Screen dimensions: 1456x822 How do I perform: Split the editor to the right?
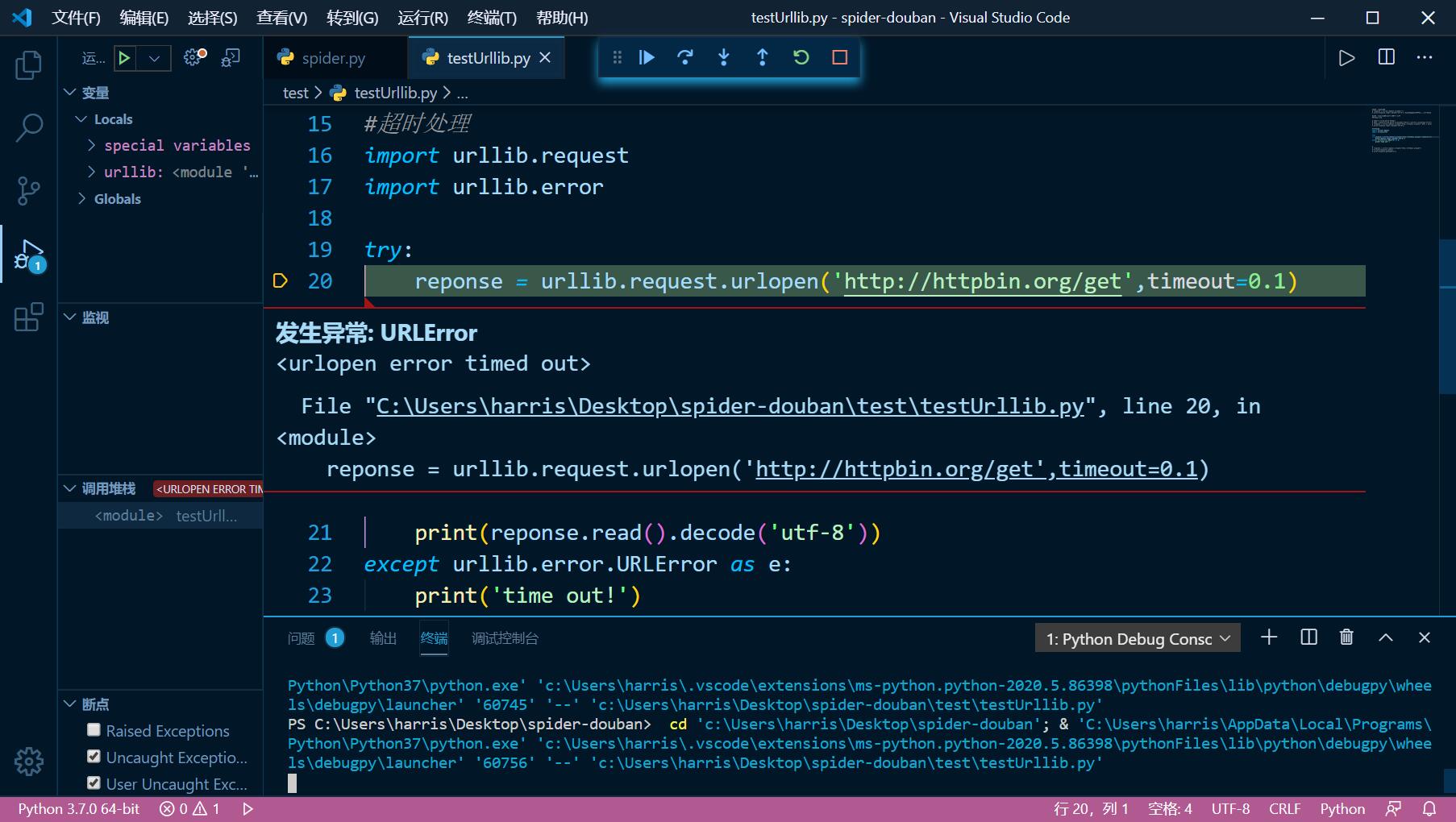1387,57
